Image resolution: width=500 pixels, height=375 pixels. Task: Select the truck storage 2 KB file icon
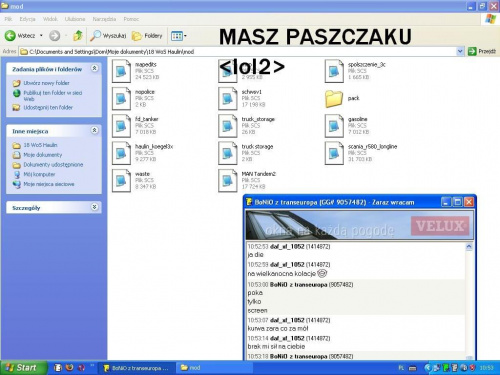(227, 153)
